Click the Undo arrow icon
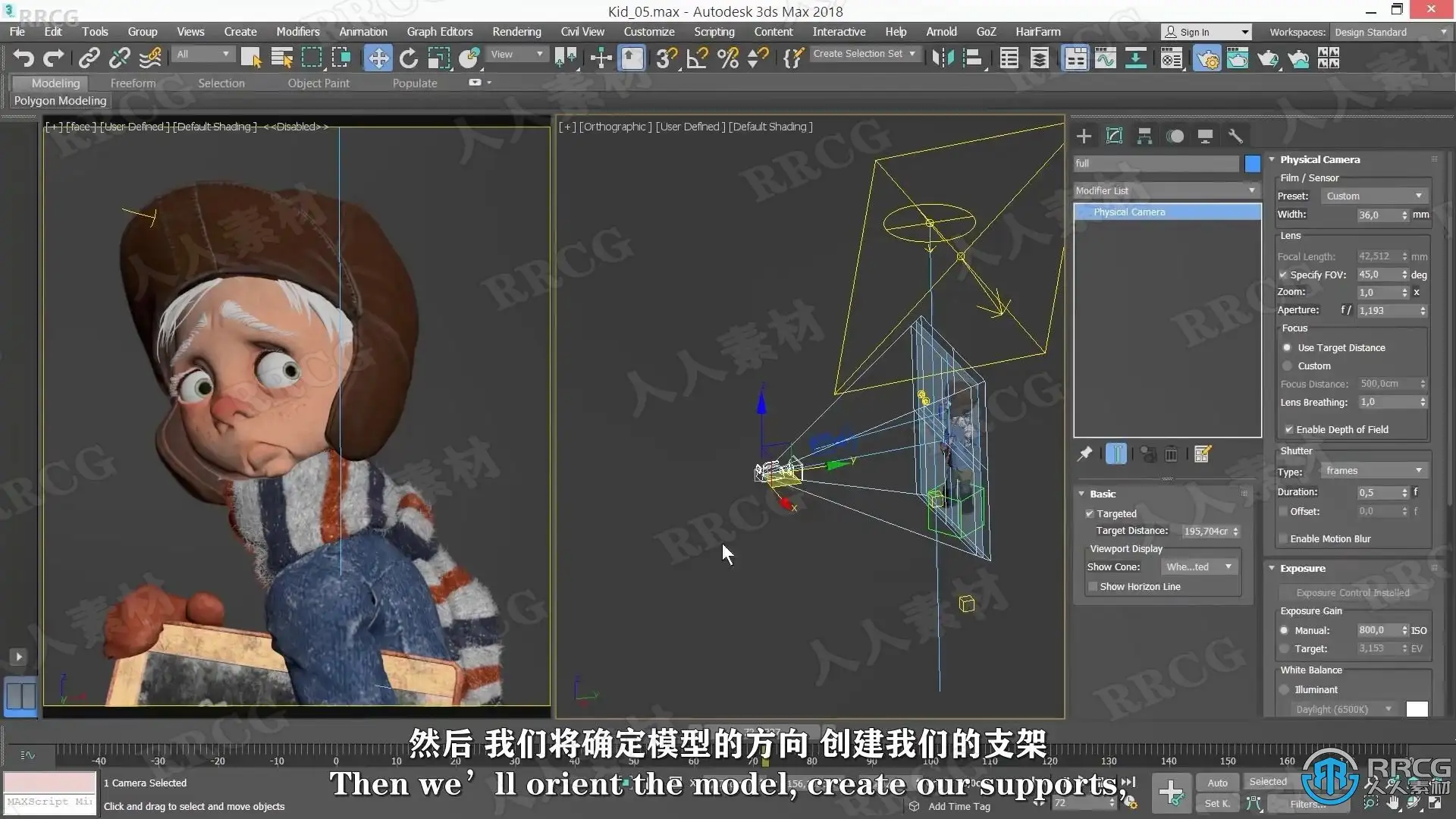 (24, 58)
